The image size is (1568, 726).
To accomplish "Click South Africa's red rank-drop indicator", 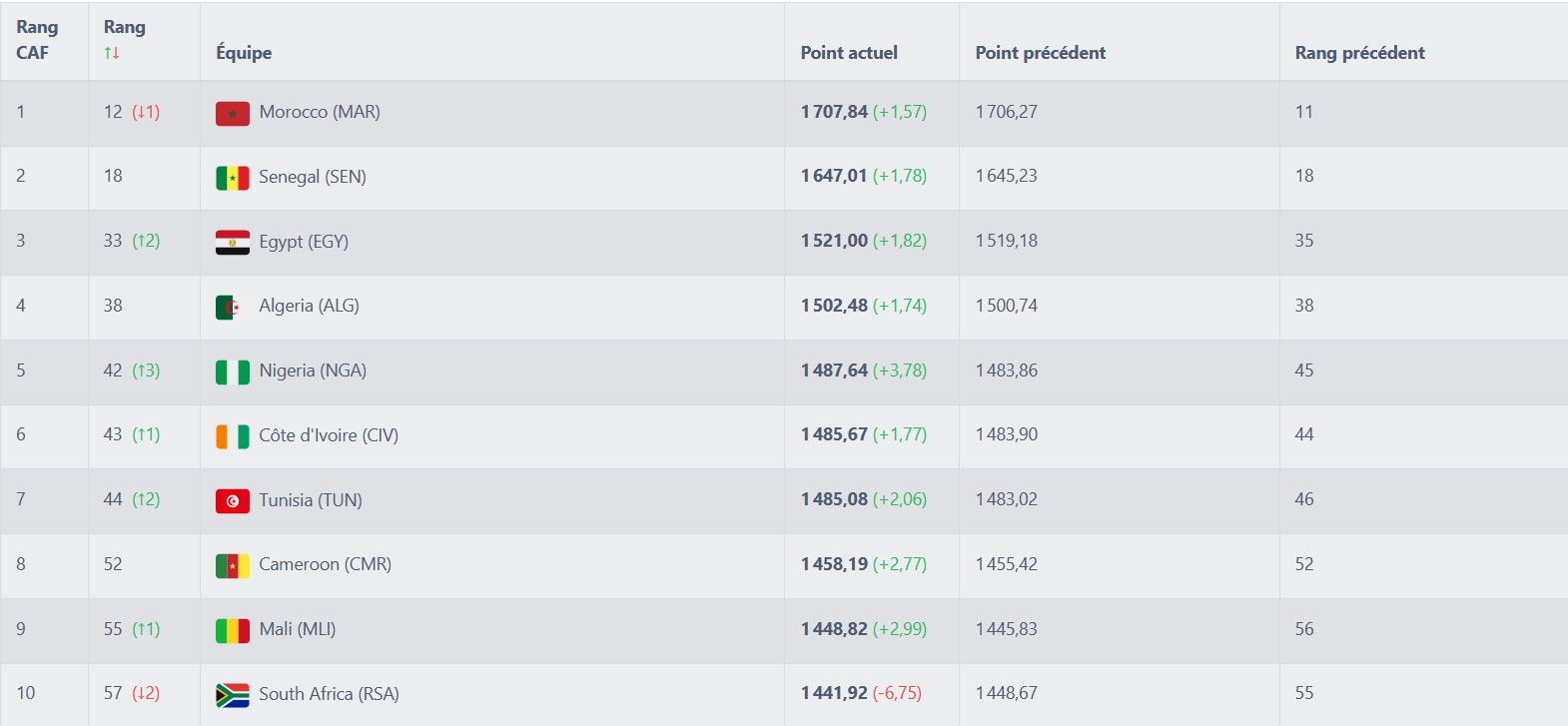I will tap(146, 693).
